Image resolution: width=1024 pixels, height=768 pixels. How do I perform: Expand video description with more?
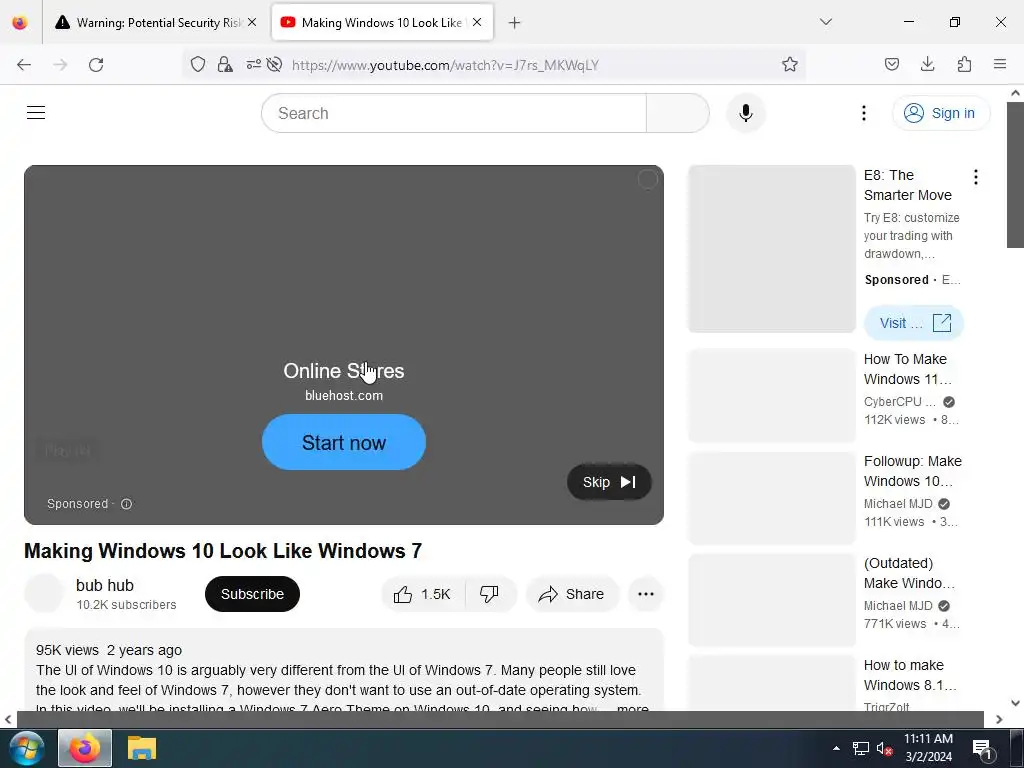coord(632,708)
